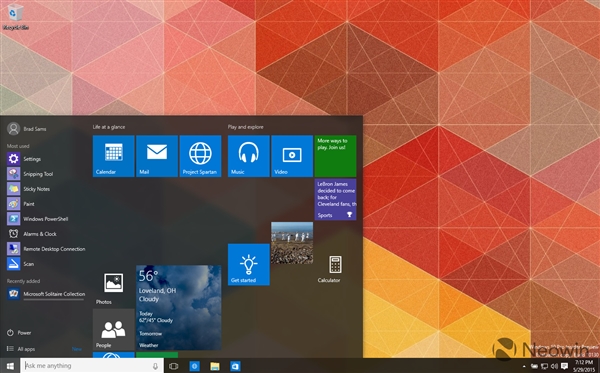The height and width of the screenshot is (373, 600).
Task: Click the microphone icon in the search box
Action: coord(155,366)
